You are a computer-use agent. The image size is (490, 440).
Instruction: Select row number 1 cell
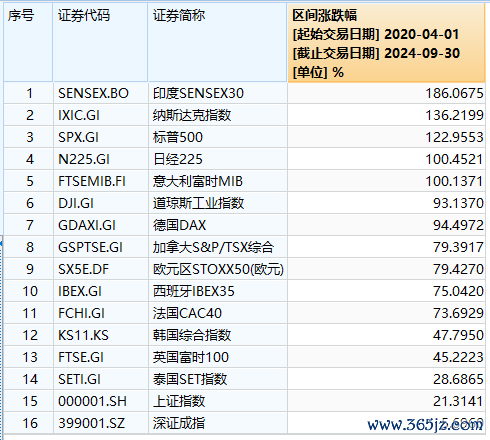click(x=28, y=93)
